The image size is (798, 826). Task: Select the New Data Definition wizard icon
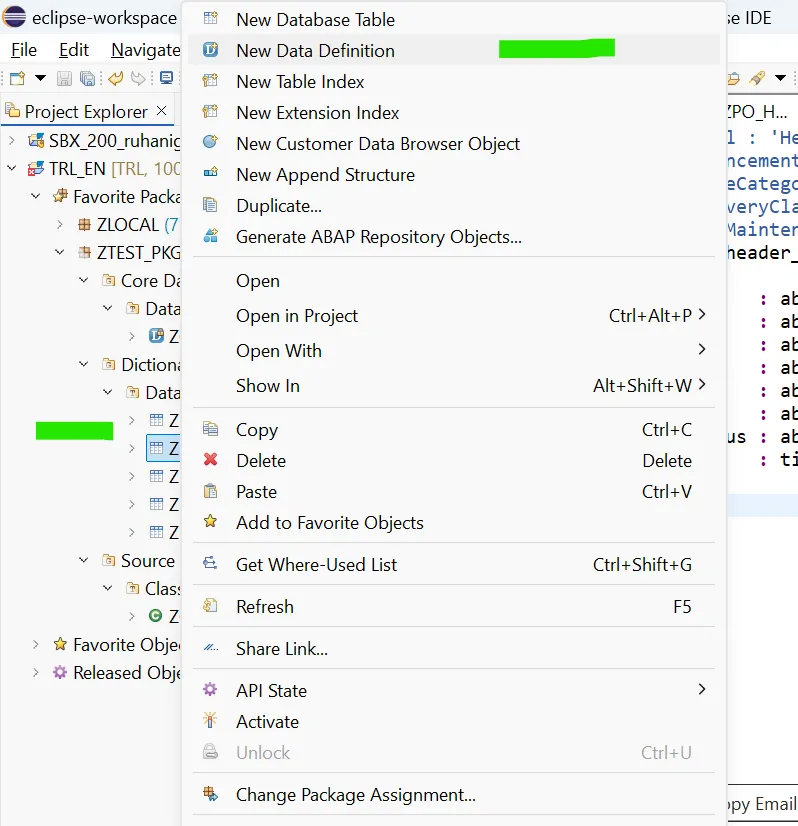point(213,49)
